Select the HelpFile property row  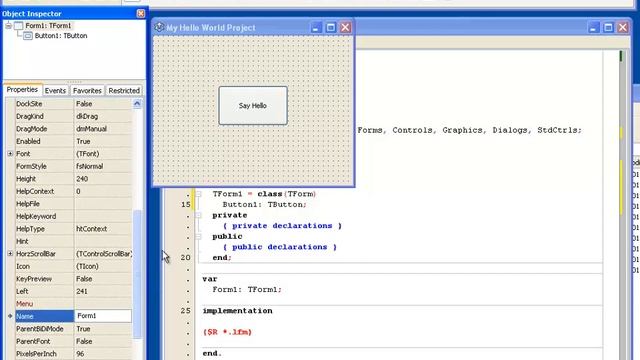(73, 204)
